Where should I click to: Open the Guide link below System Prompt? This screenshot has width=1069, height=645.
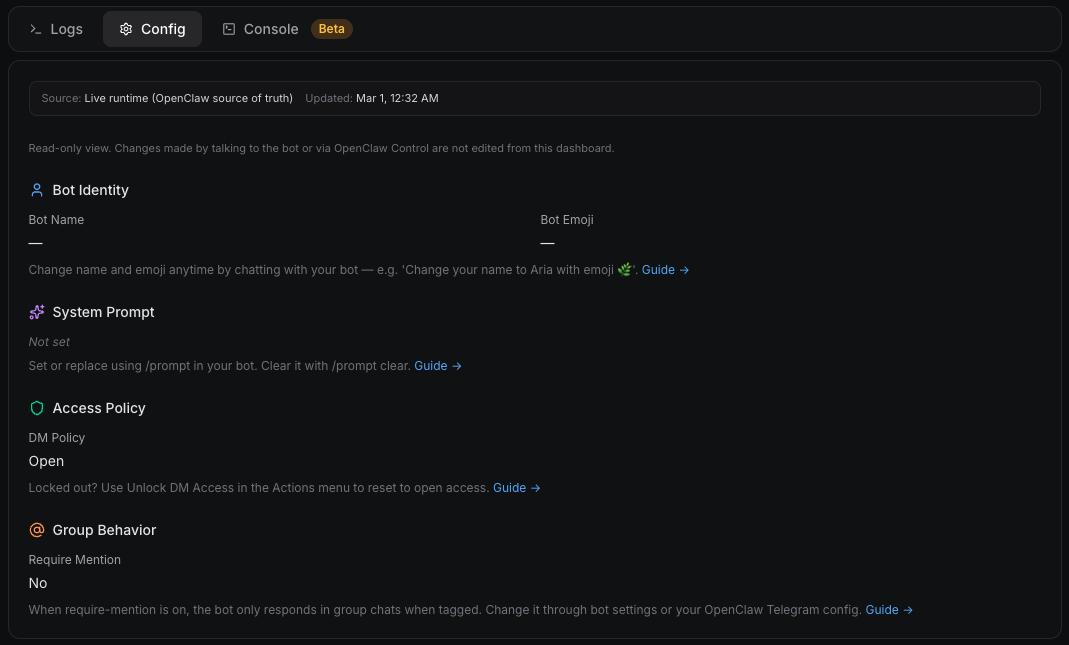click(x=431, y=366)
